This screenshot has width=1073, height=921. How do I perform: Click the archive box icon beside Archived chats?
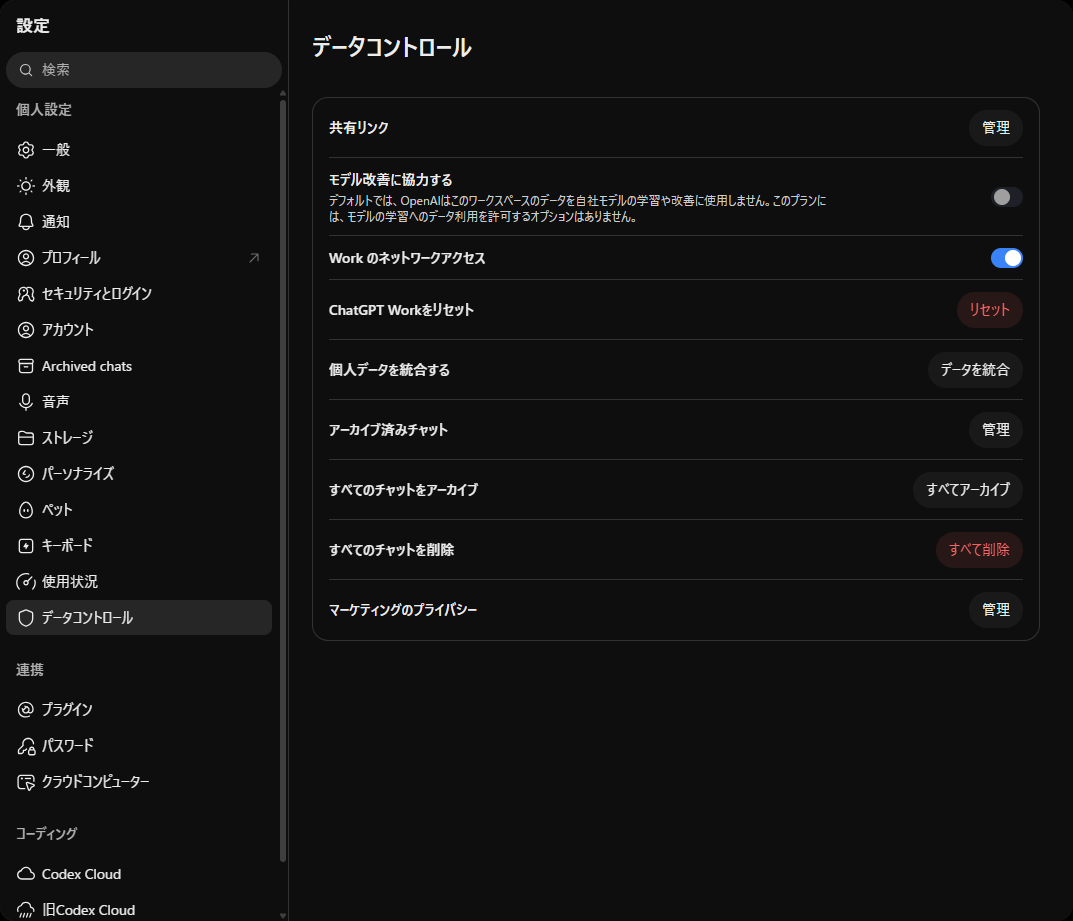[x=26, y=366]
